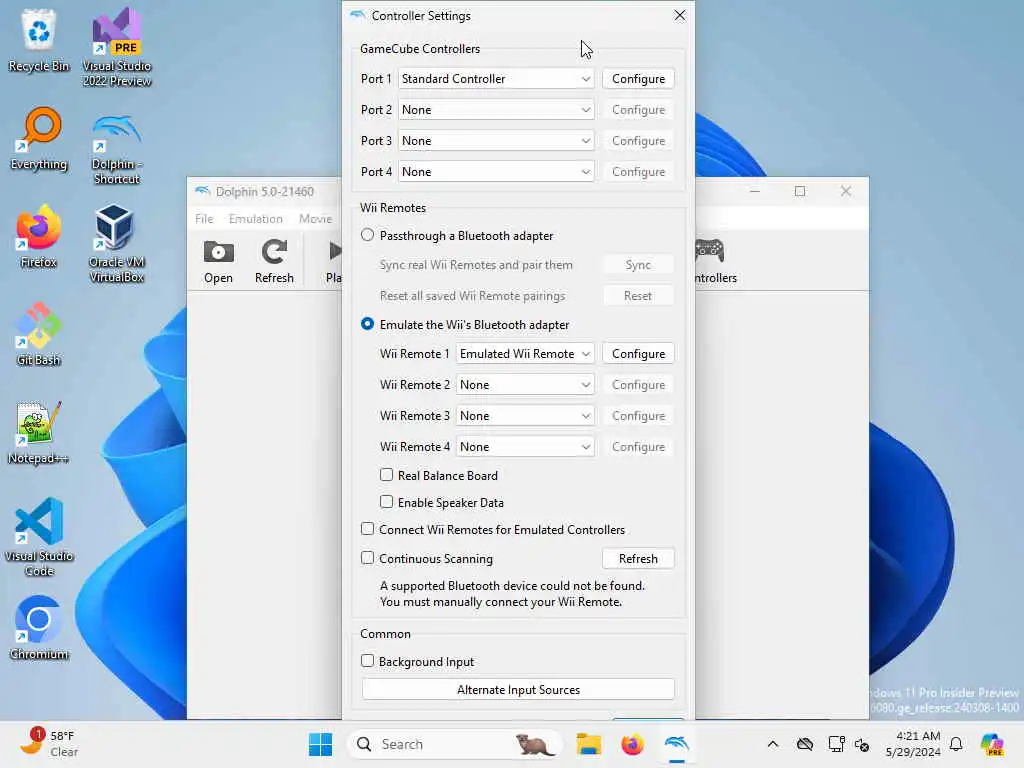Open the Port 4 controller dropdown
This screenshot has width=1024, height=768.
tap(496, 172)
